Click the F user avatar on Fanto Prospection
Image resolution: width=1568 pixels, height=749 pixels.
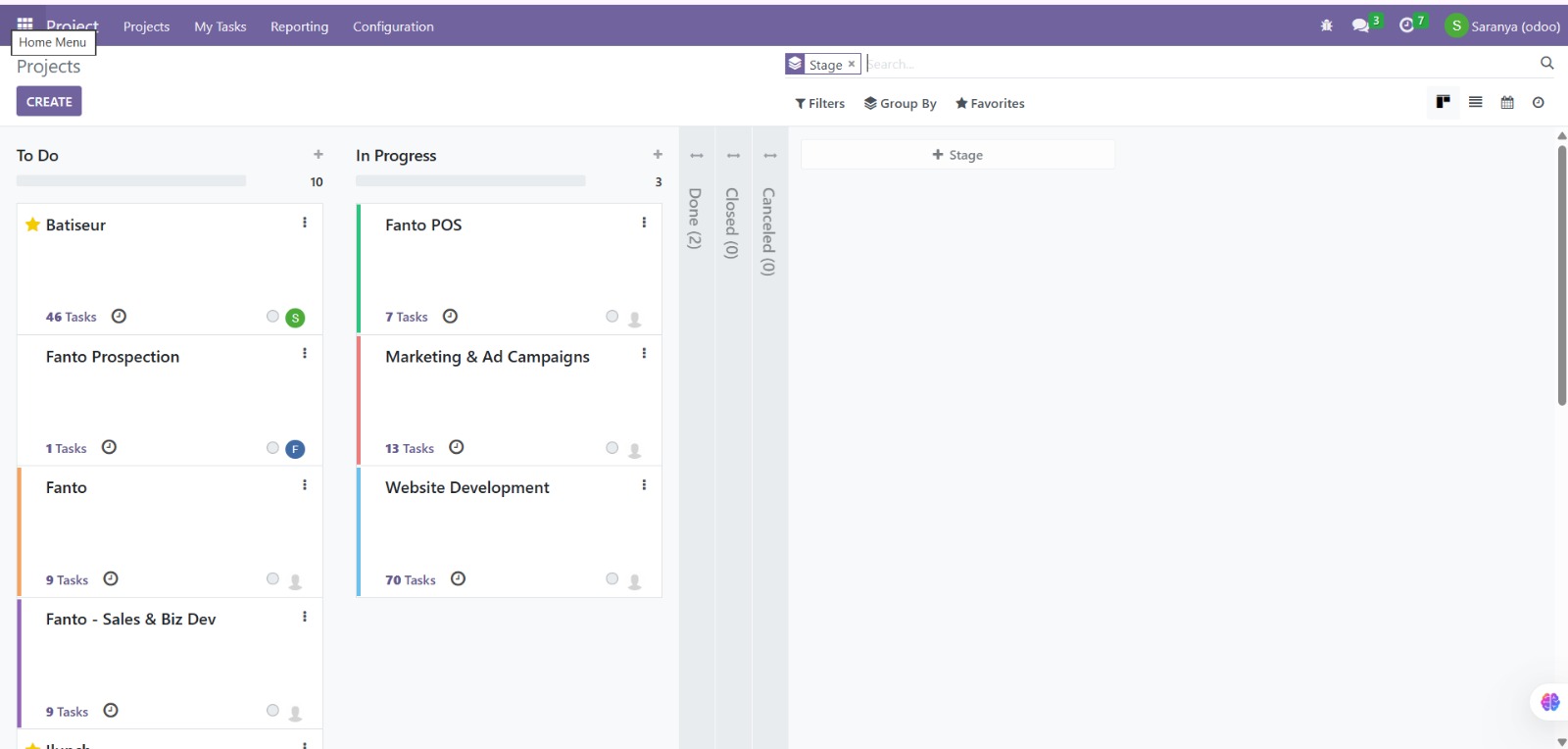coord(295,449)
